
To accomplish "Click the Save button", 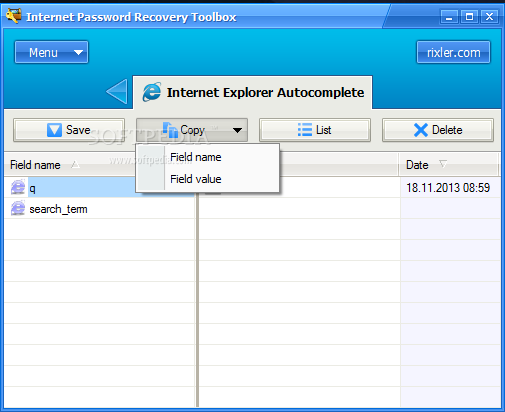I will point(69,130).
